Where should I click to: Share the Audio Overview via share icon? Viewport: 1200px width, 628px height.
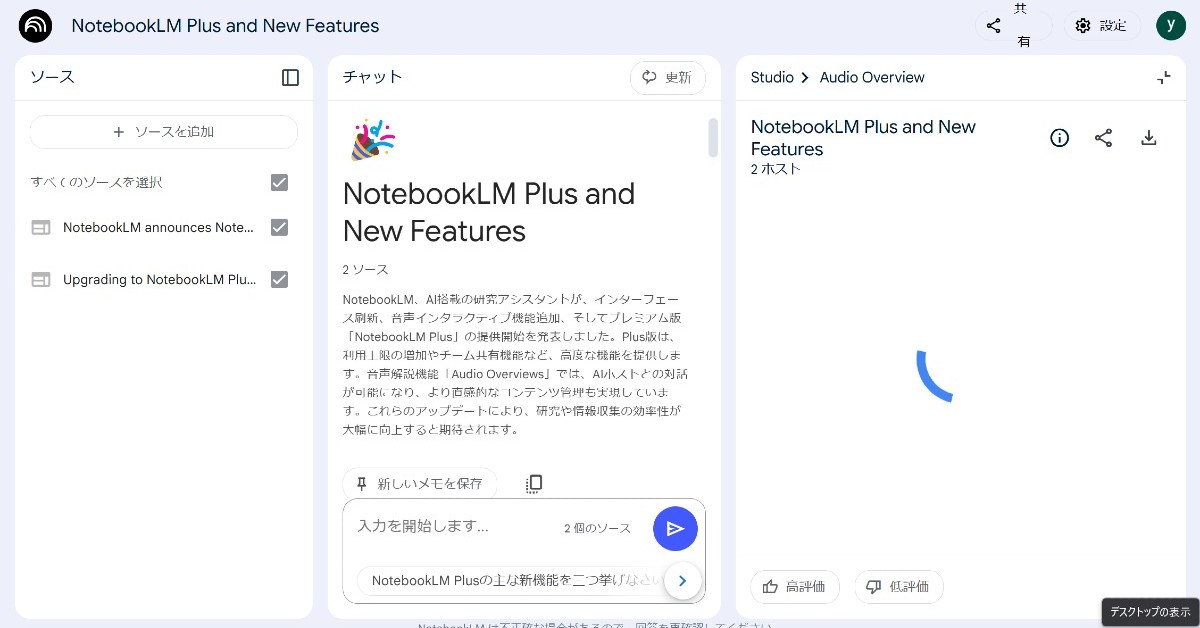pyautogui.click(x=1103, y=138)
